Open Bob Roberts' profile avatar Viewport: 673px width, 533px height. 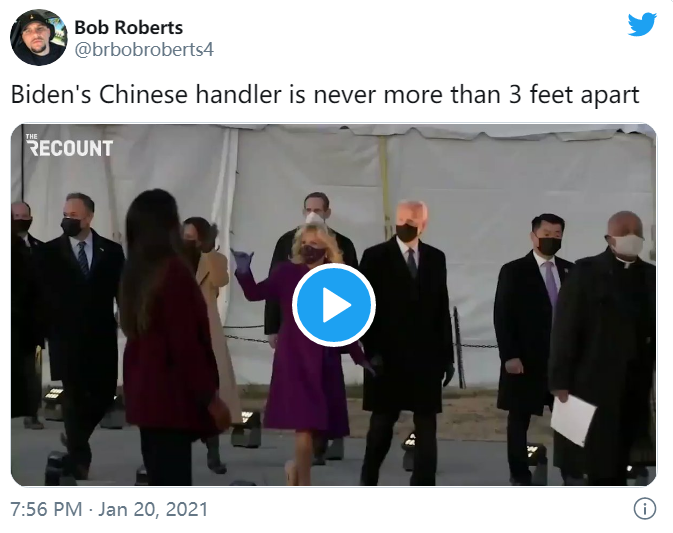(39, 37)
